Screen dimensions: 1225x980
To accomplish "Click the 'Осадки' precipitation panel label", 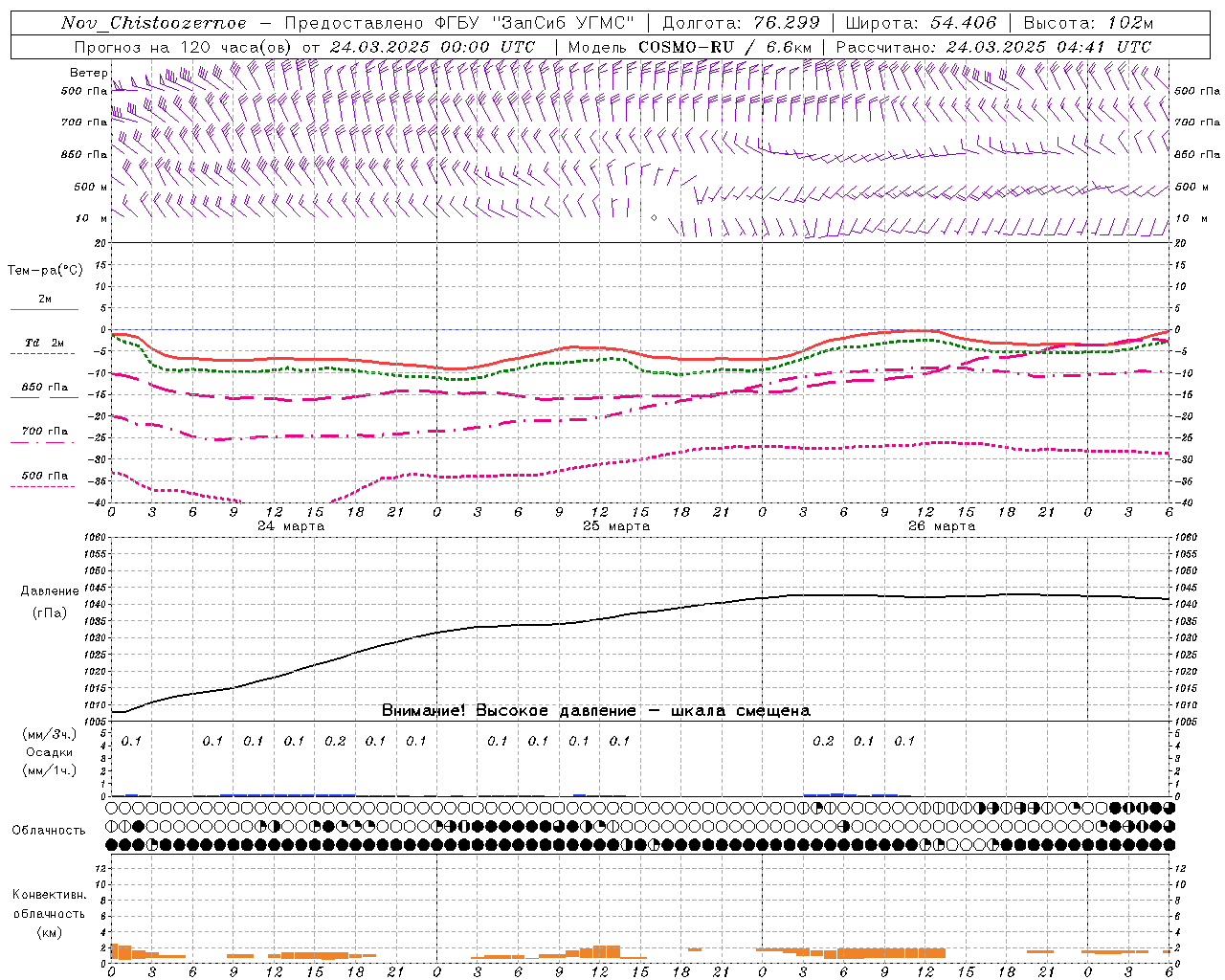I will point(49,752).
